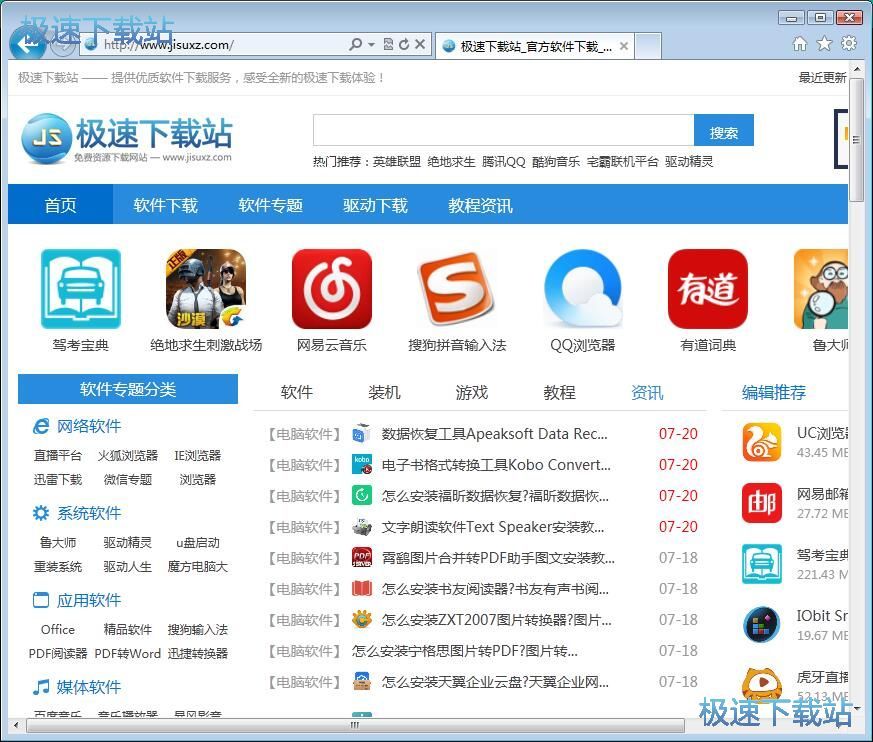Screen dimensions: 873x742
Task: Click the 火狐浏览器 topic link
Action: point(127,455)
